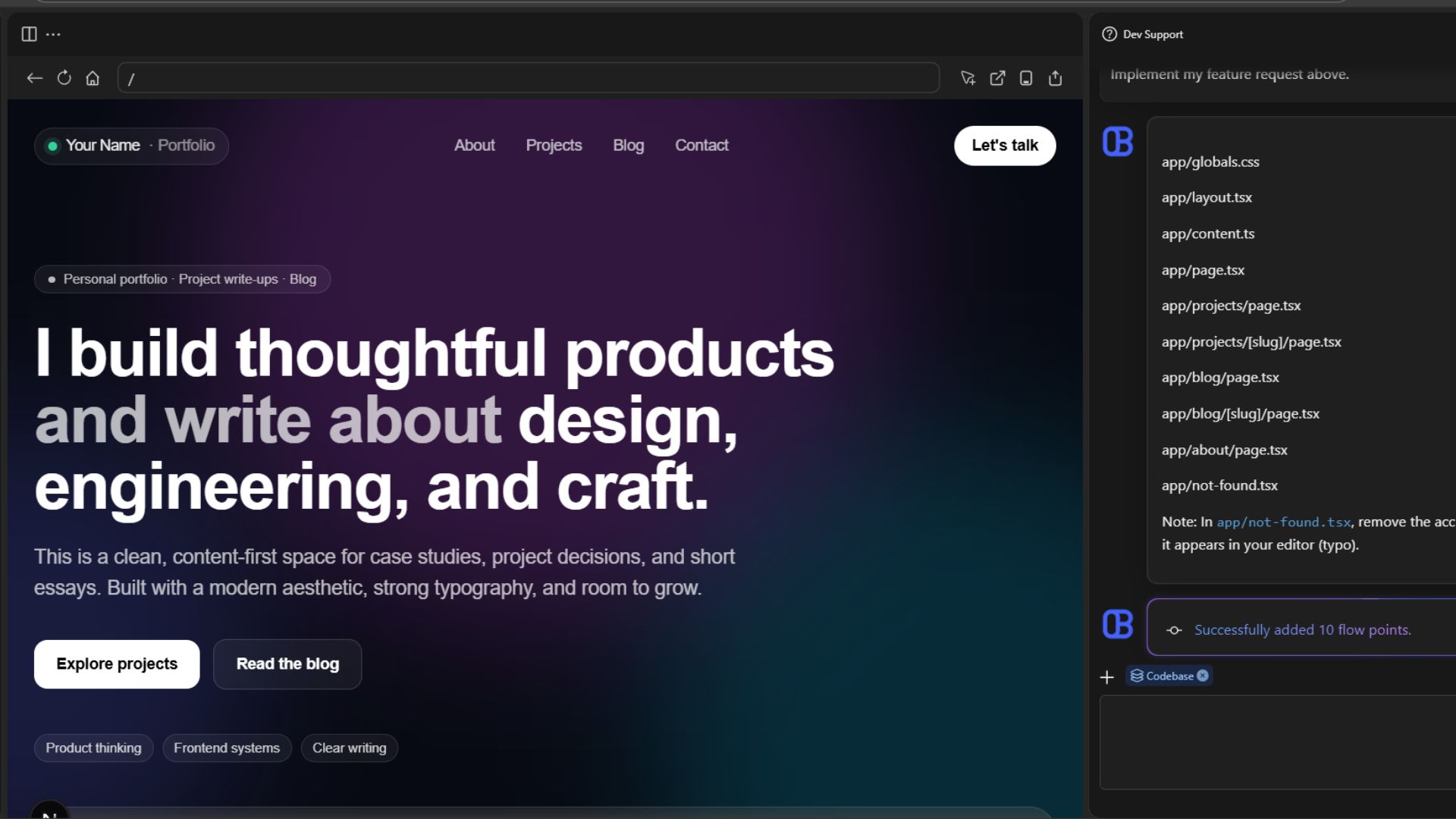1456x819 pixels.
Task: Toggle the split panel layout icon
Action: pos(29,34)
